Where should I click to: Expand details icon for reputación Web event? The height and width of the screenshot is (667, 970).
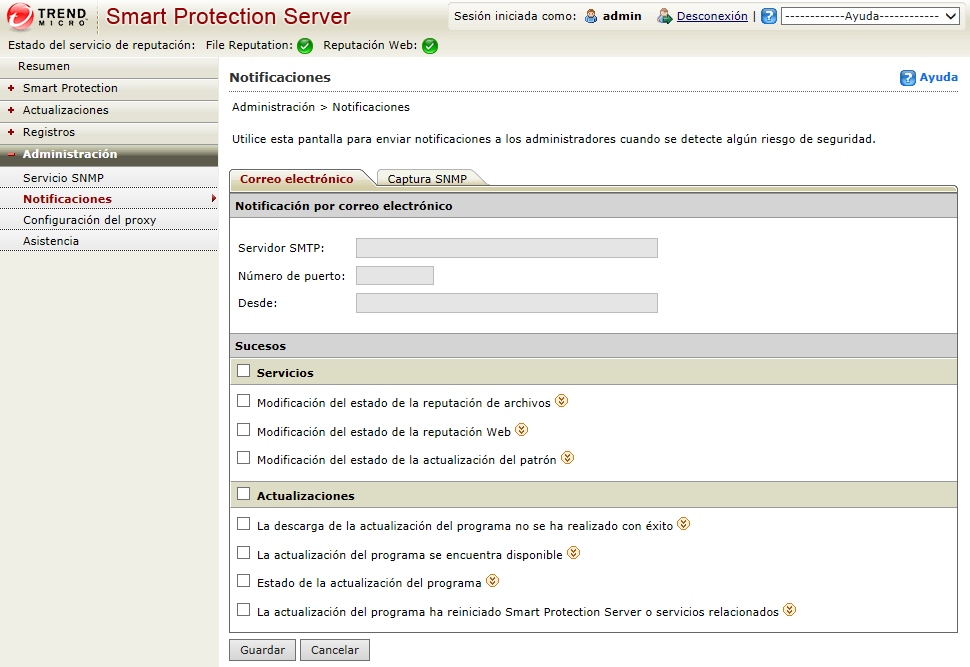tap(521, 430)
